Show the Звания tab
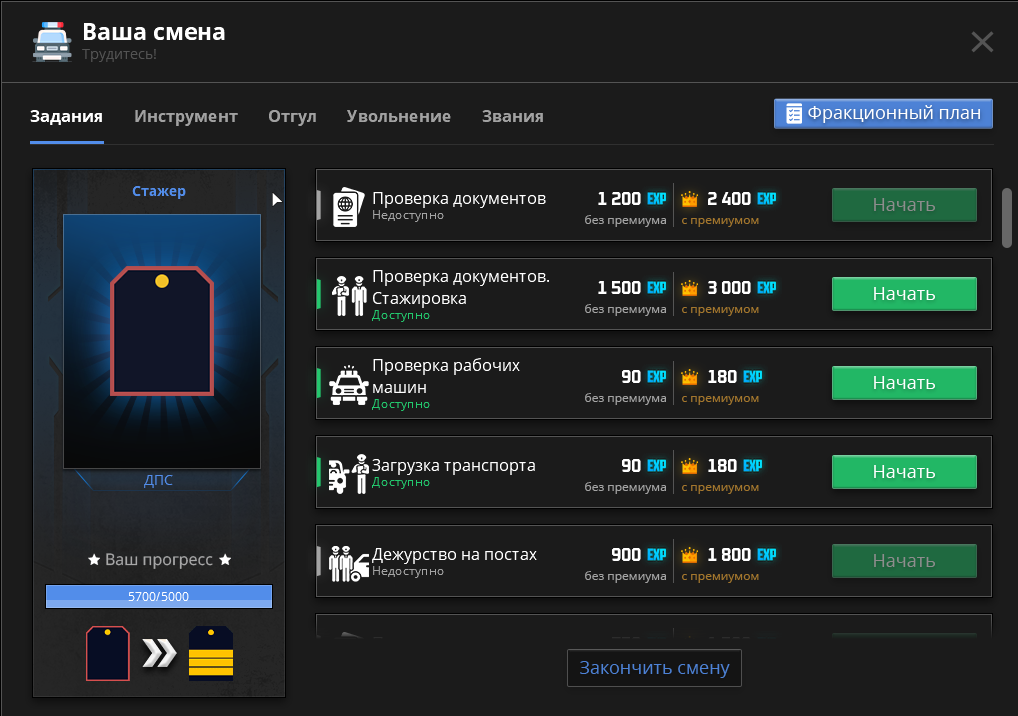 coord(512,116)
